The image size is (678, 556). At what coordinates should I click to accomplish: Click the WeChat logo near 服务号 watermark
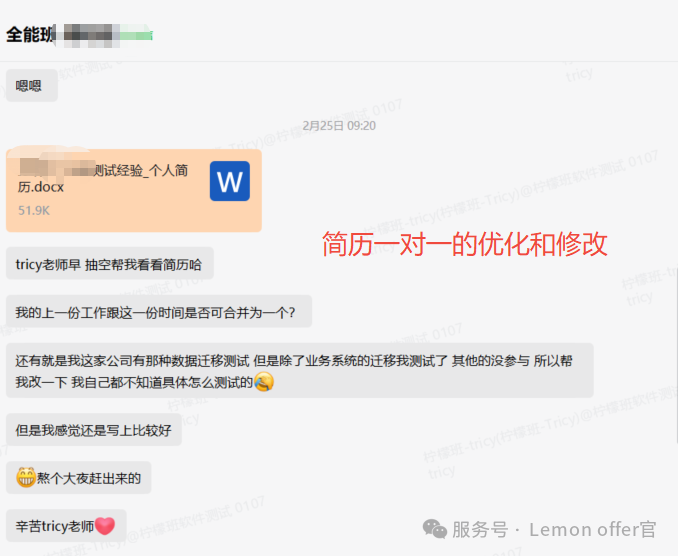[435, 529]
